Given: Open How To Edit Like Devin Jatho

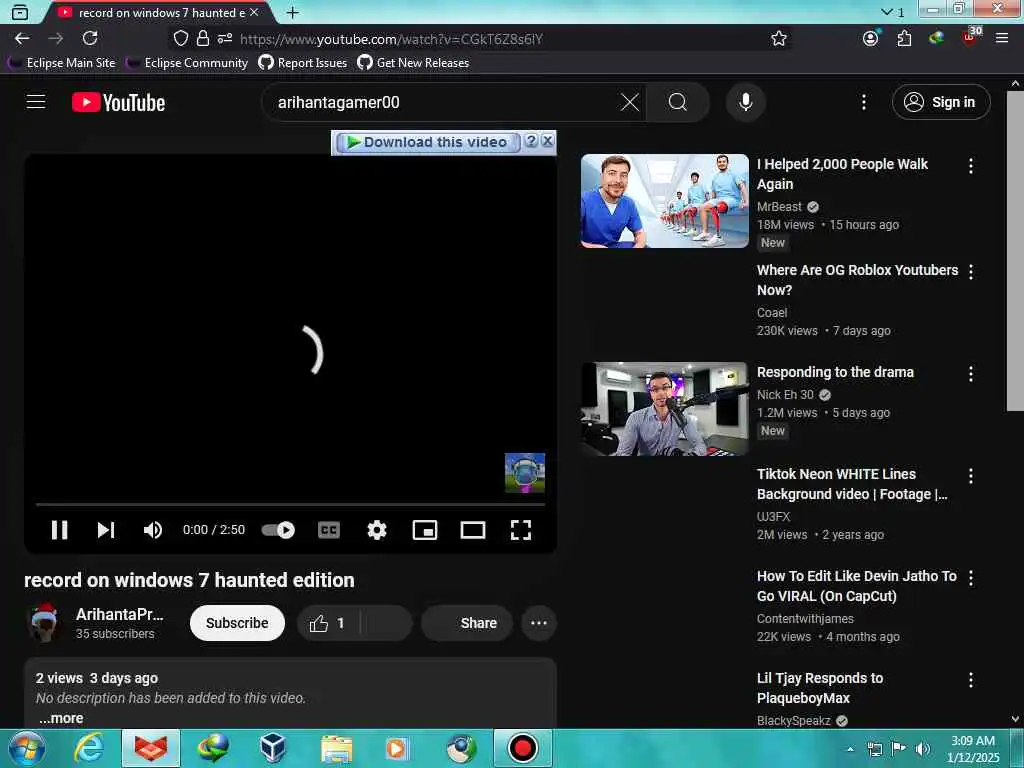Looking at the screenshot, I should click(856, 586).
